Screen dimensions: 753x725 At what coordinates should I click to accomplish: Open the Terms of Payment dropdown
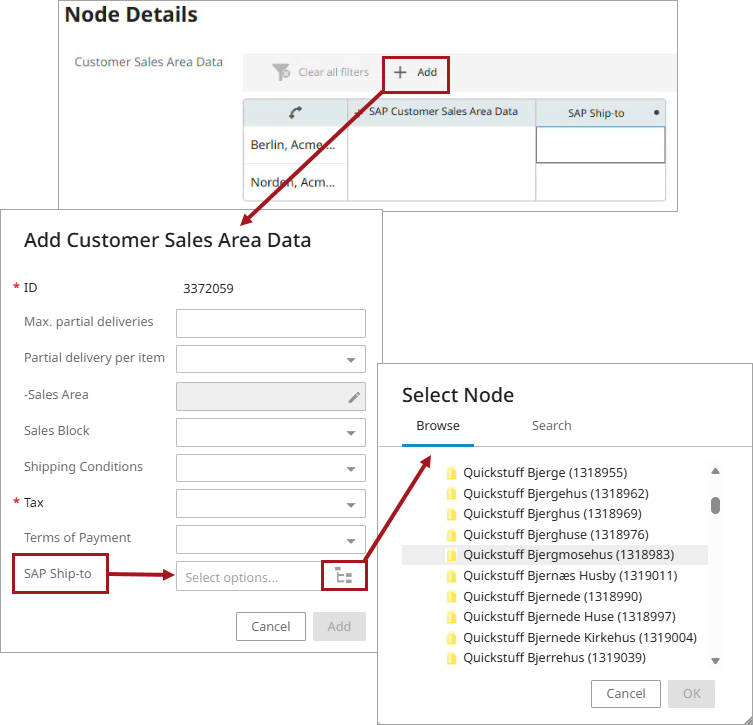[271, 540]
